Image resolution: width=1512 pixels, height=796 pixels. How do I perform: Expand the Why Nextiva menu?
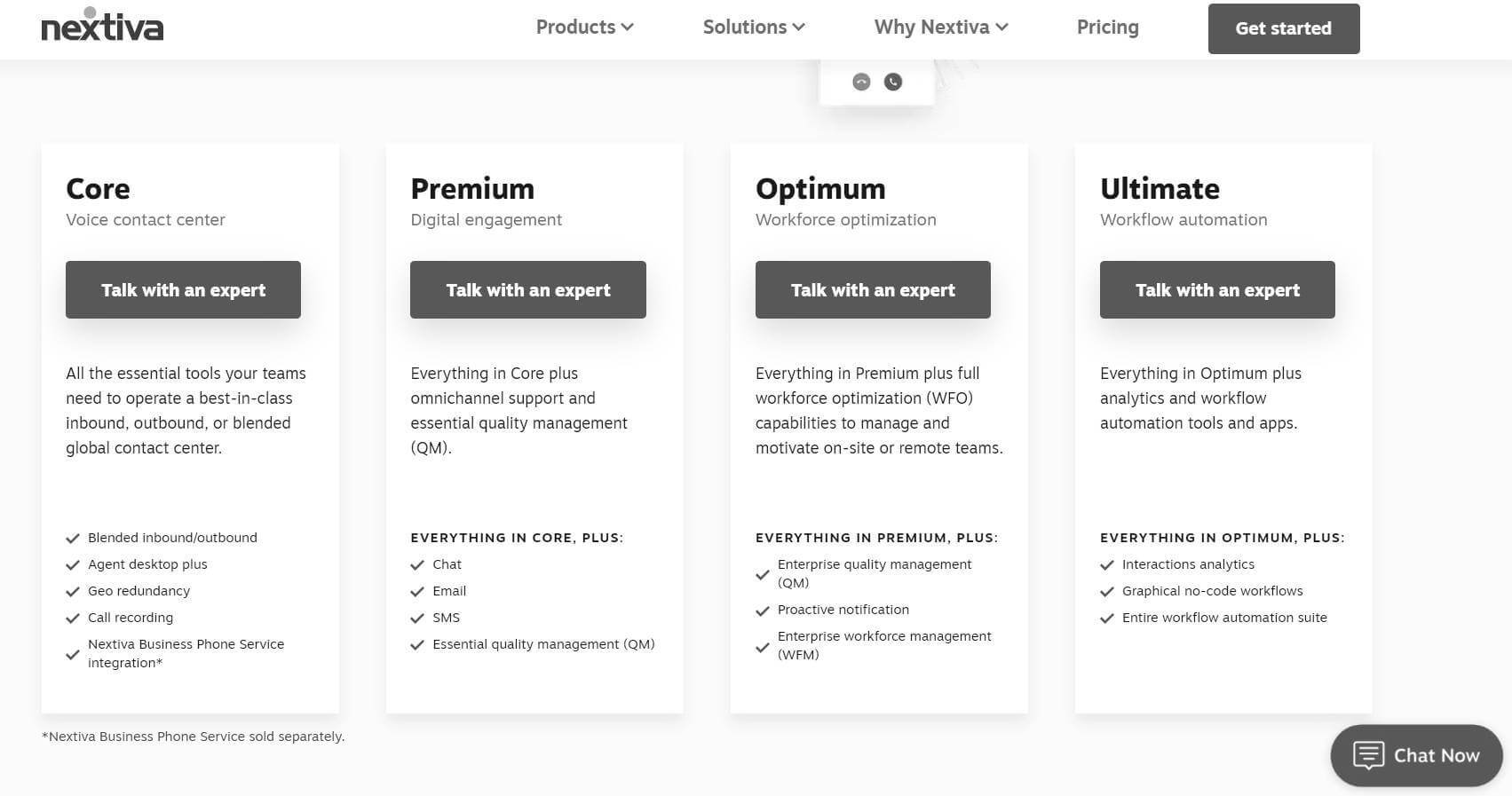click(x=941, y=28)
